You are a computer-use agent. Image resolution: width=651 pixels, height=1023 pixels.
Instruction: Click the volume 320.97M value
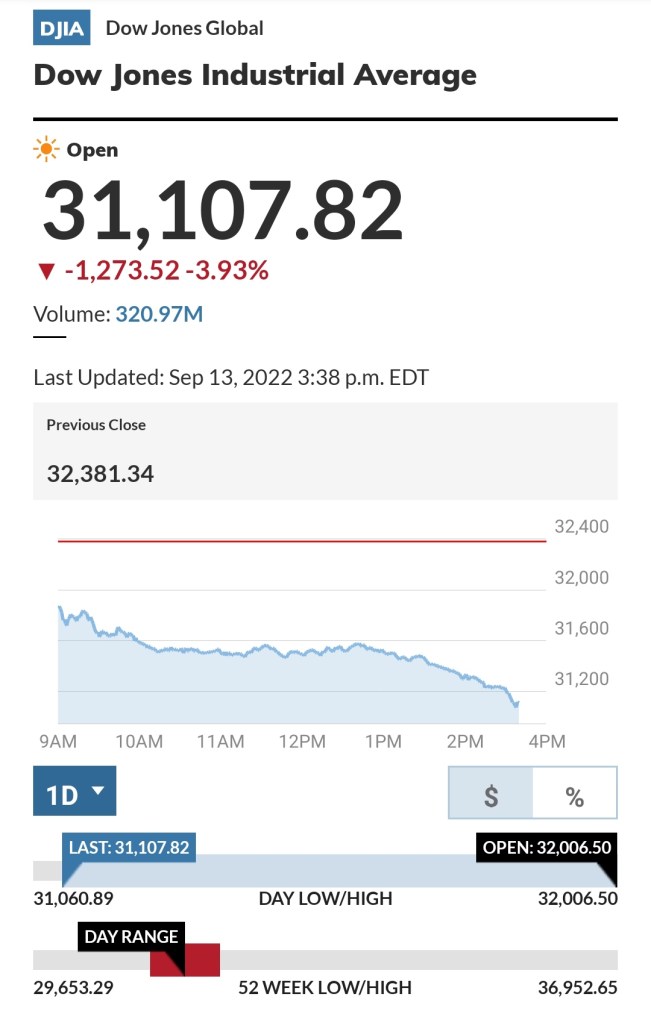(159, 314)
